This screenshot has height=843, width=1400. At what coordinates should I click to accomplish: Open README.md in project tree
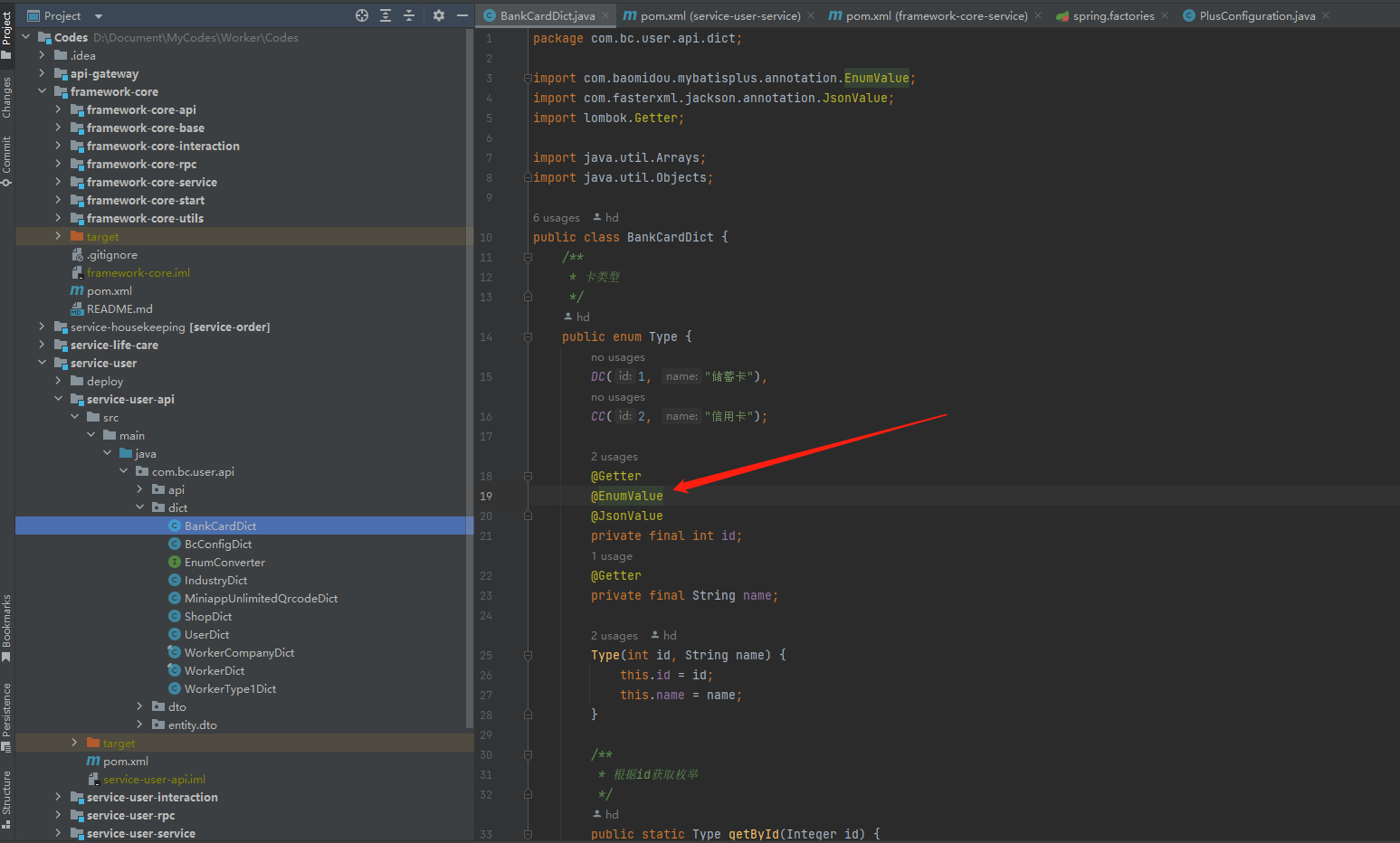tap(119, 308)
